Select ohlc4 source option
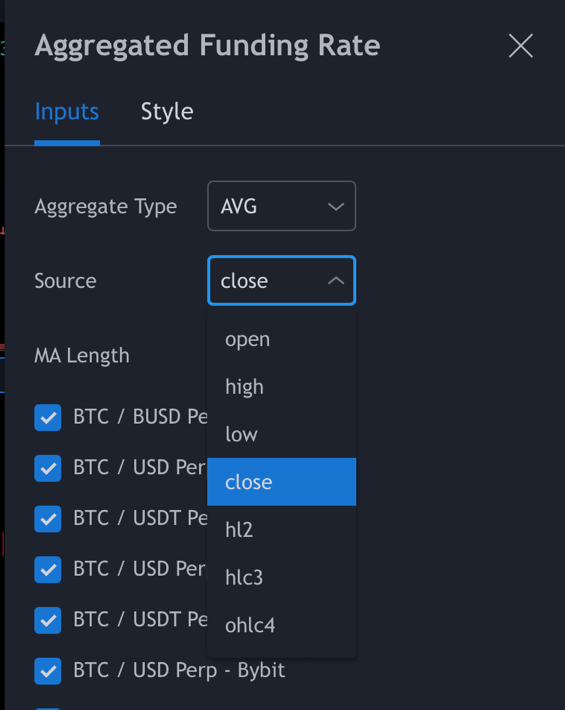 [x=282, y=625]
